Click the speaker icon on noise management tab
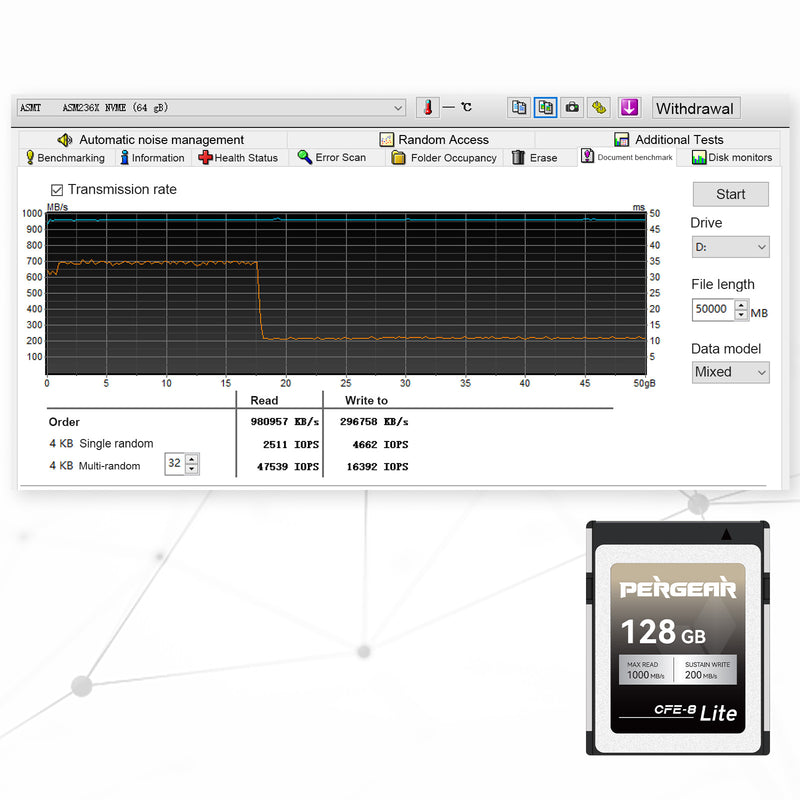This screenshot has height=800, width=800. click(65, 140)
